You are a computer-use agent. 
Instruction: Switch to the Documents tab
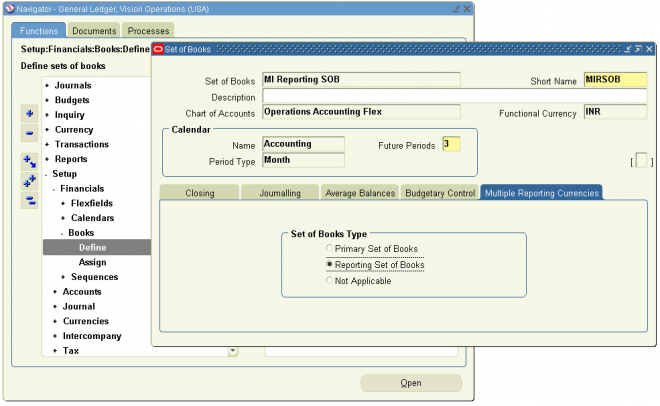click(x=94, y=31)
